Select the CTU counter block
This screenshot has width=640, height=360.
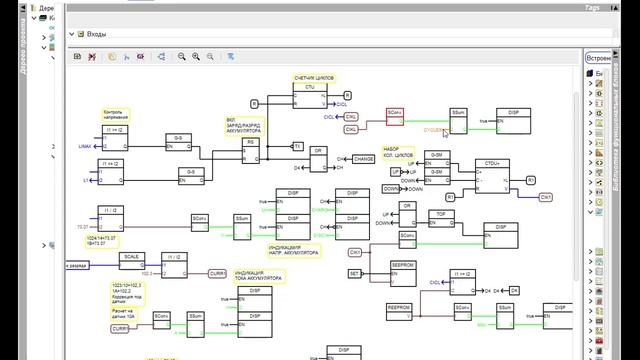coord(310,96)
